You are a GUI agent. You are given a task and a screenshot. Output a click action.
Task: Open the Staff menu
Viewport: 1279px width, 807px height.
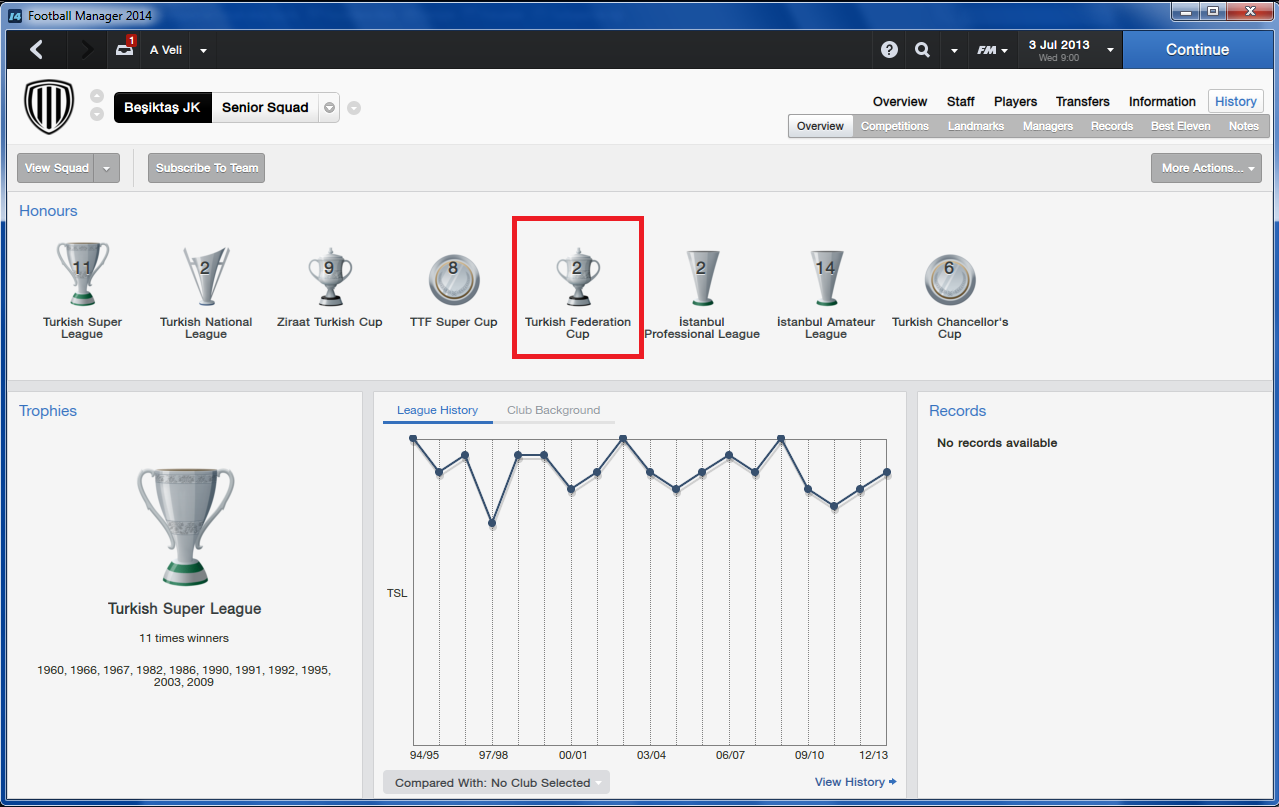pos(961,101)
